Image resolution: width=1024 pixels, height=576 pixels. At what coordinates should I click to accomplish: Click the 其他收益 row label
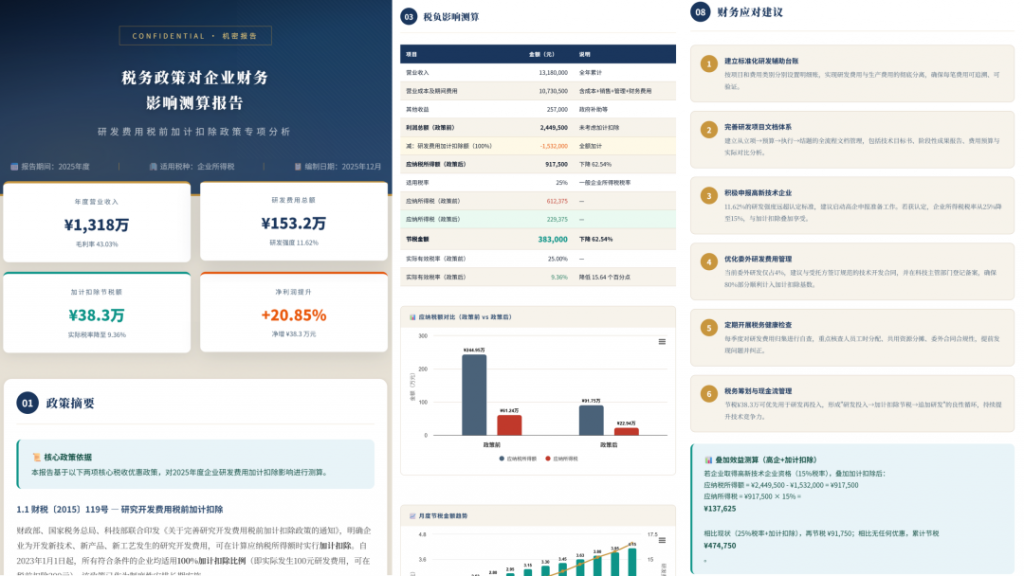point(417,109)
